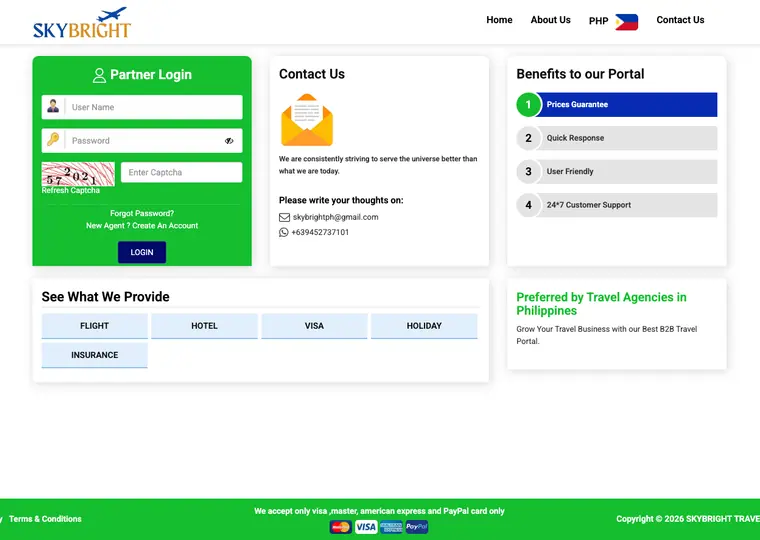Screen dimensions: 760x540
Task: Open the PHP currency selector
Action: pos(613,21)
